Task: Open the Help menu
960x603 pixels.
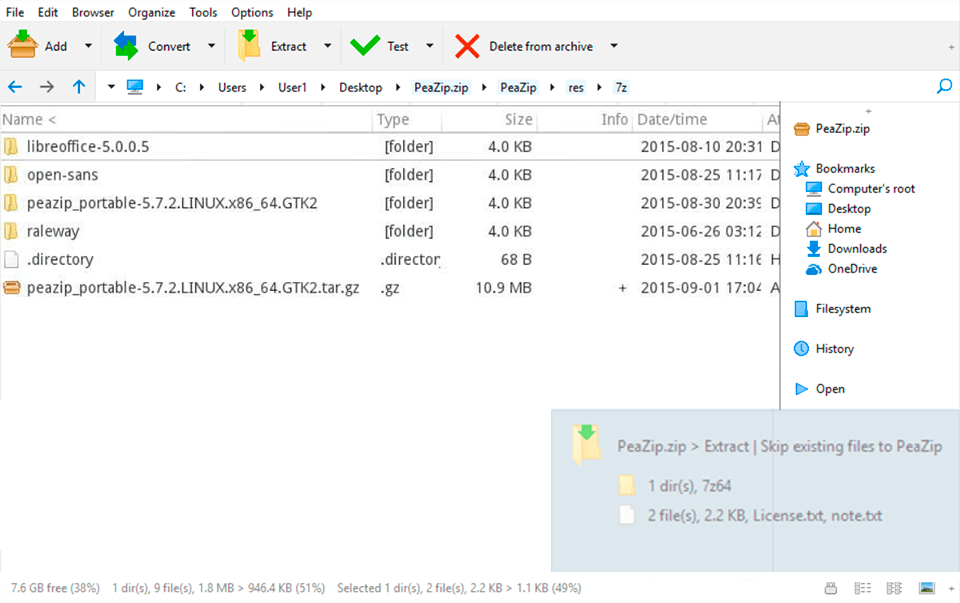Action: (299, 12)
